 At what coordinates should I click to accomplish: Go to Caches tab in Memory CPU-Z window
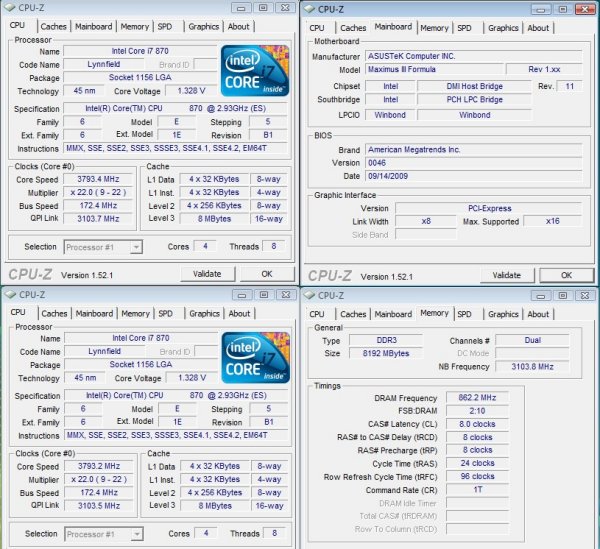tap(353, 314)
